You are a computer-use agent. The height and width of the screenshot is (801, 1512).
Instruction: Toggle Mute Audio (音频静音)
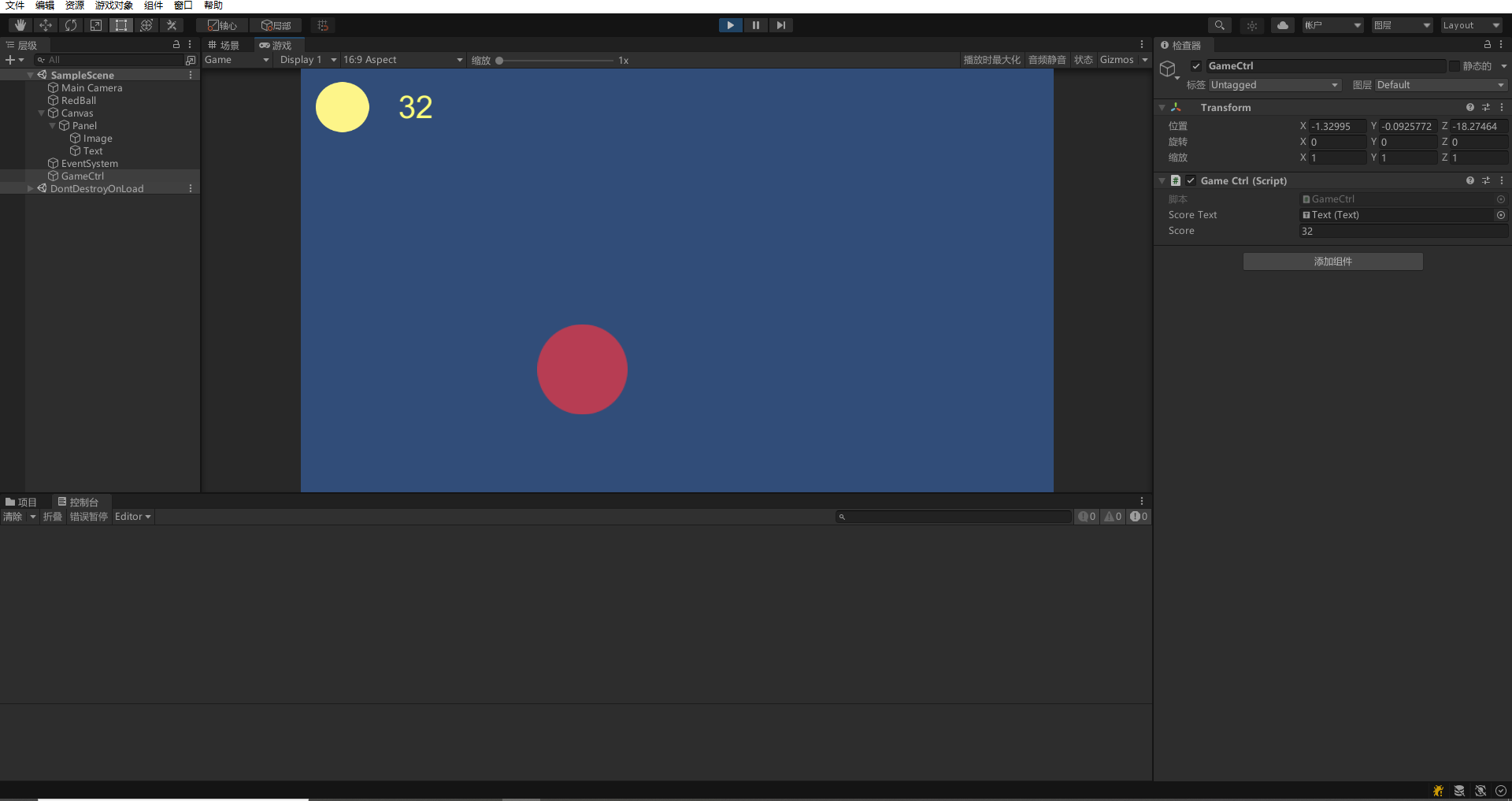click(1047, 60)
